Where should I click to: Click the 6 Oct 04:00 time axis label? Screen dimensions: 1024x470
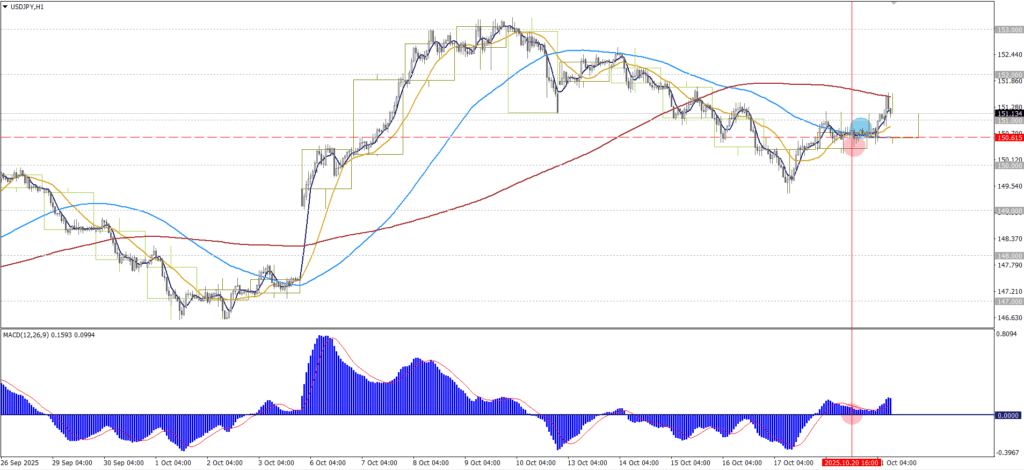(x=326, y=464)
